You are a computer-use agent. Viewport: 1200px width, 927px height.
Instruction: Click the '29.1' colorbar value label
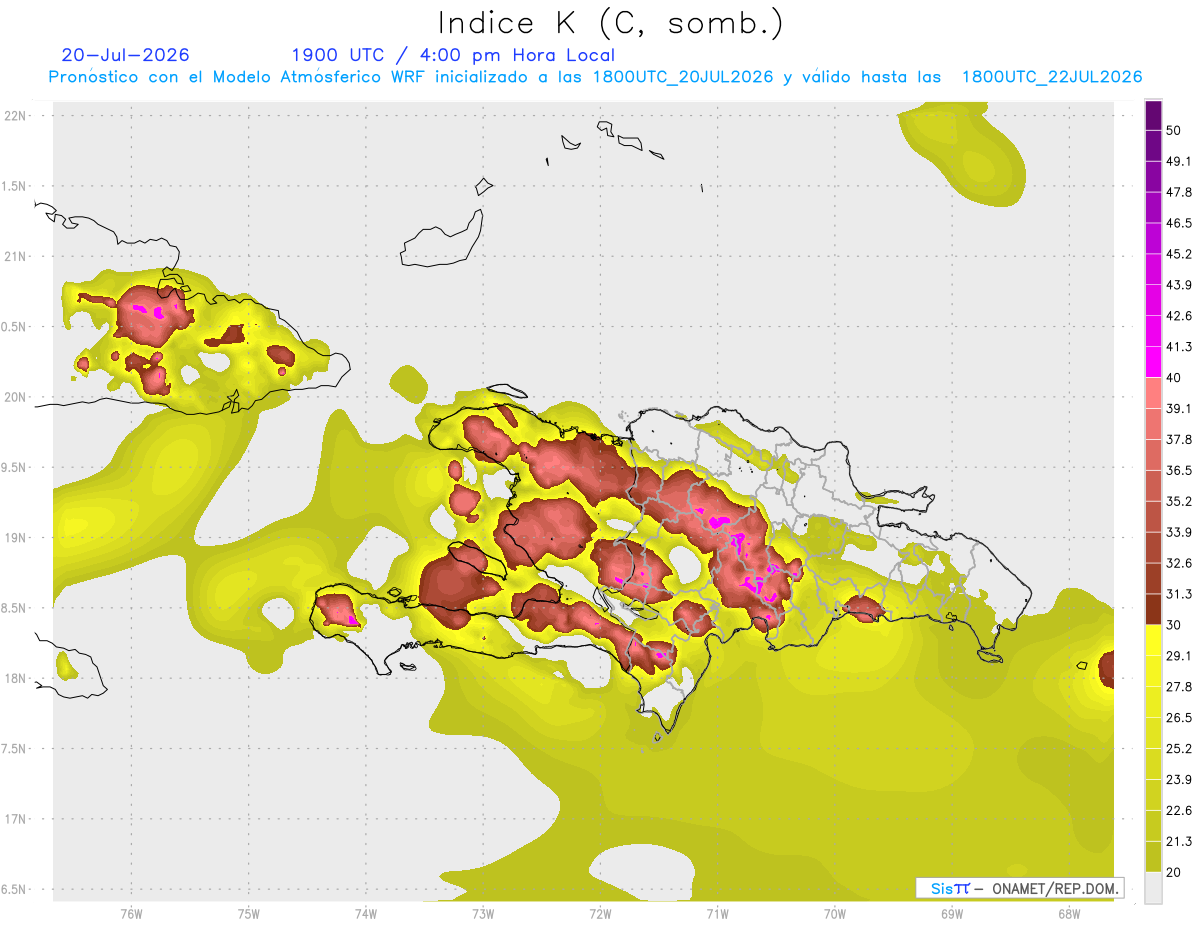pyautogui.click(x=1179, y=656)
